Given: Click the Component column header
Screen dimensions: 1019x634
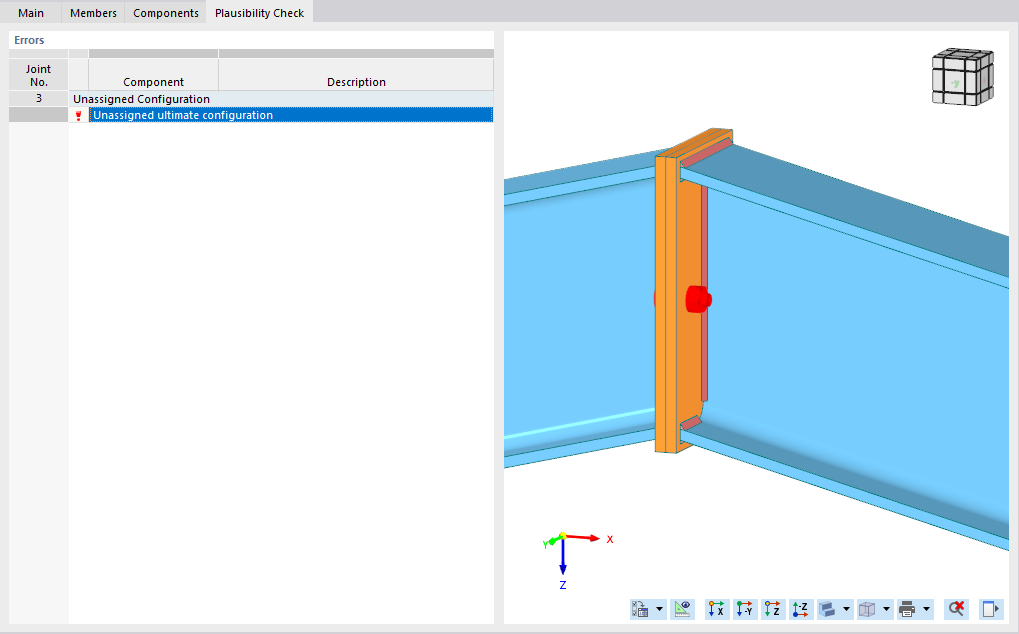Looking at the screenshot, I should pyautogui.click(x=153, y=75).
